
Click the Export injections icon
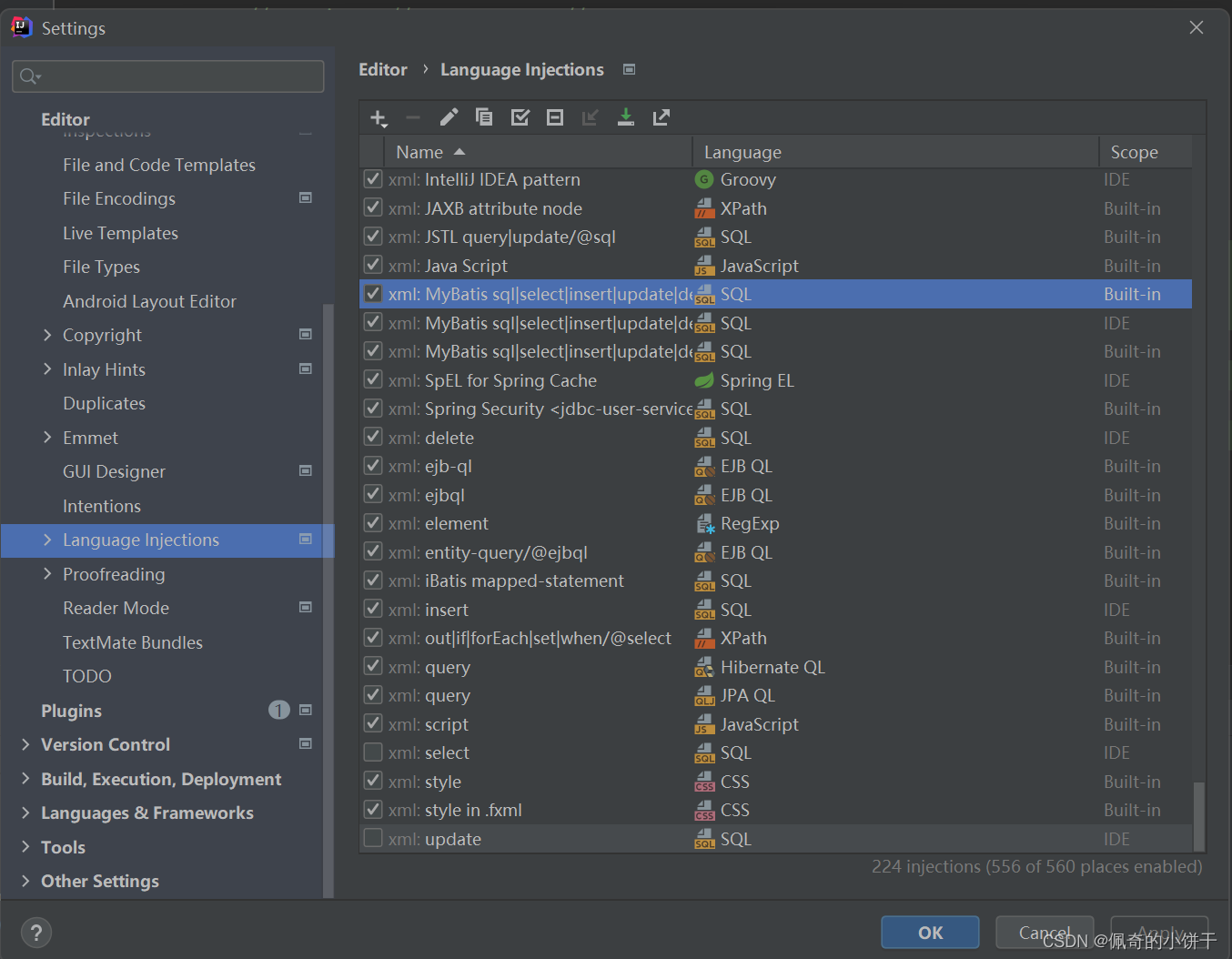coord(661,117)
